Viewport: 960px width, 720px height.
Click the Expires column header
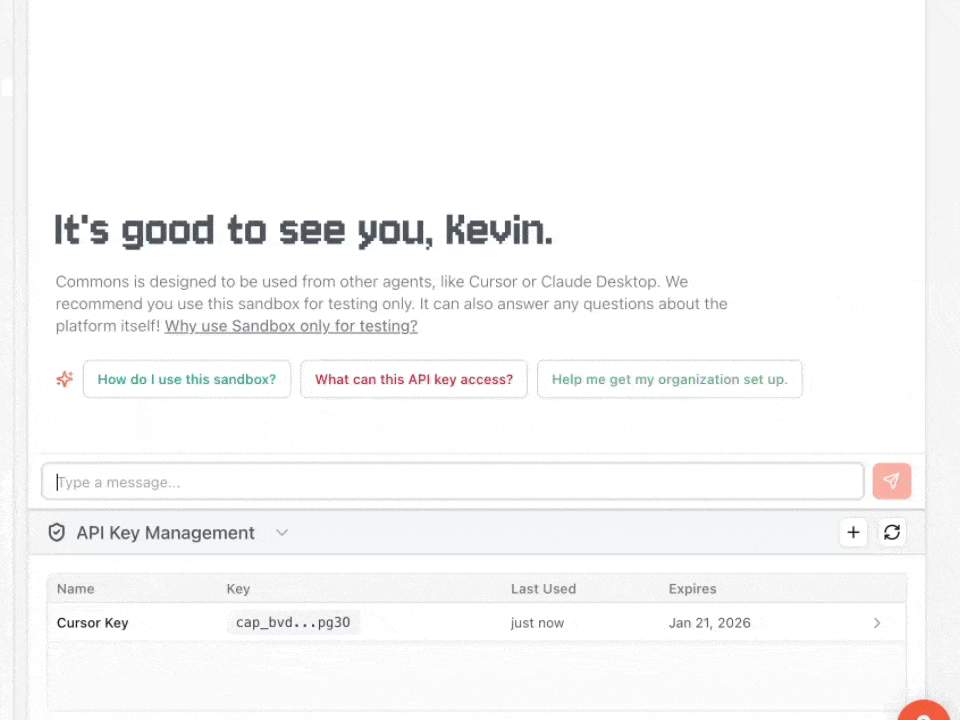[x=692, y=589]
